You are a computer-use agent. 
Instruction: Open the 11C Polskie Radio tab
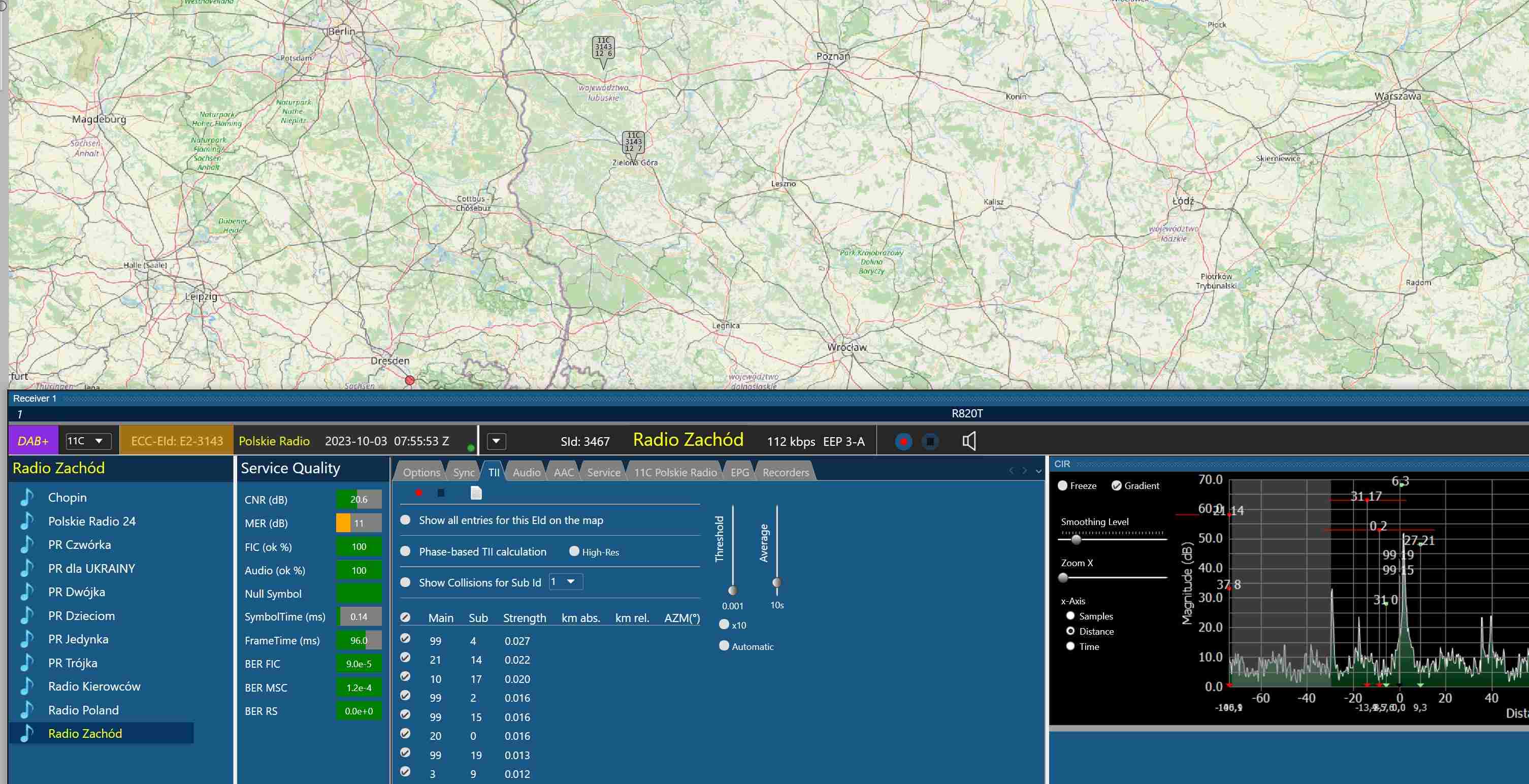coord(675,472)
